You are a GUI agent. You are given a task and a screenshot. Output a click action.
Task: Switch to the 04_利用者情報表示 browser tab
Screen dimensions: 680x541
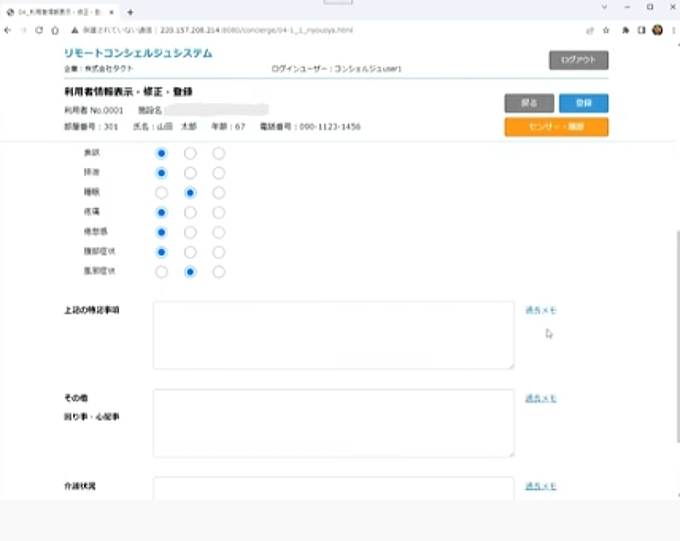(x=62, y=11)
